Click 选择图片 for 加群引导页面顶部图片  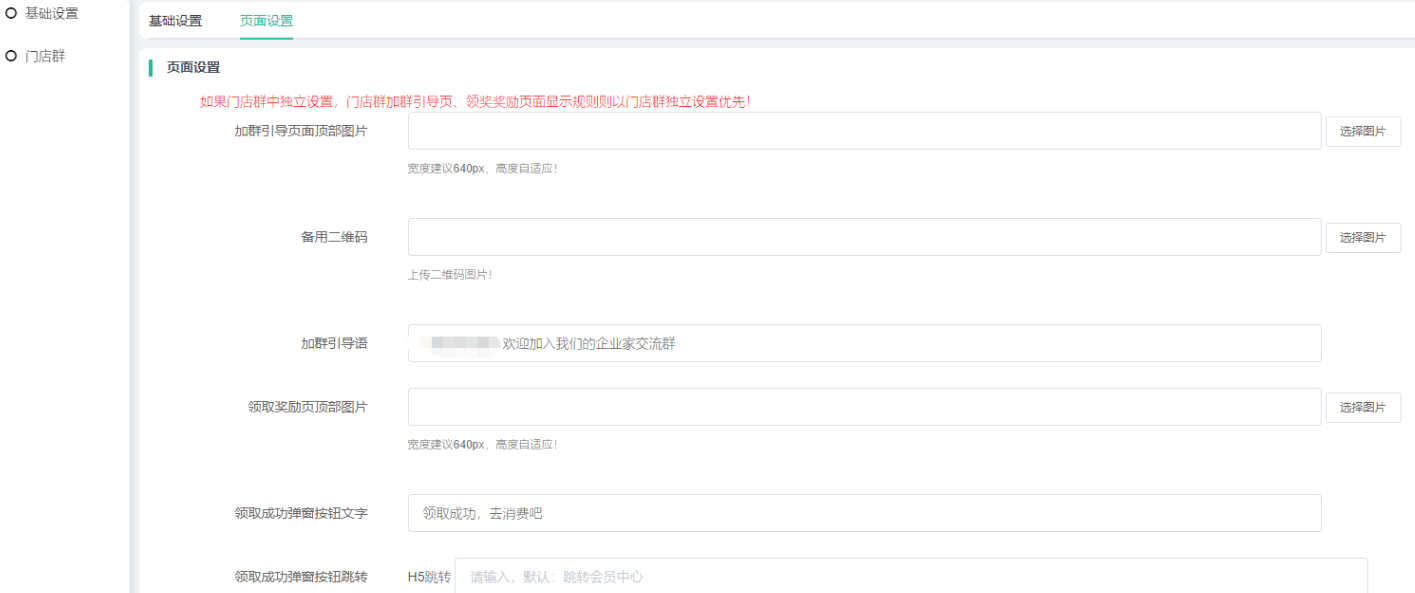click(x=1362, y=131)
